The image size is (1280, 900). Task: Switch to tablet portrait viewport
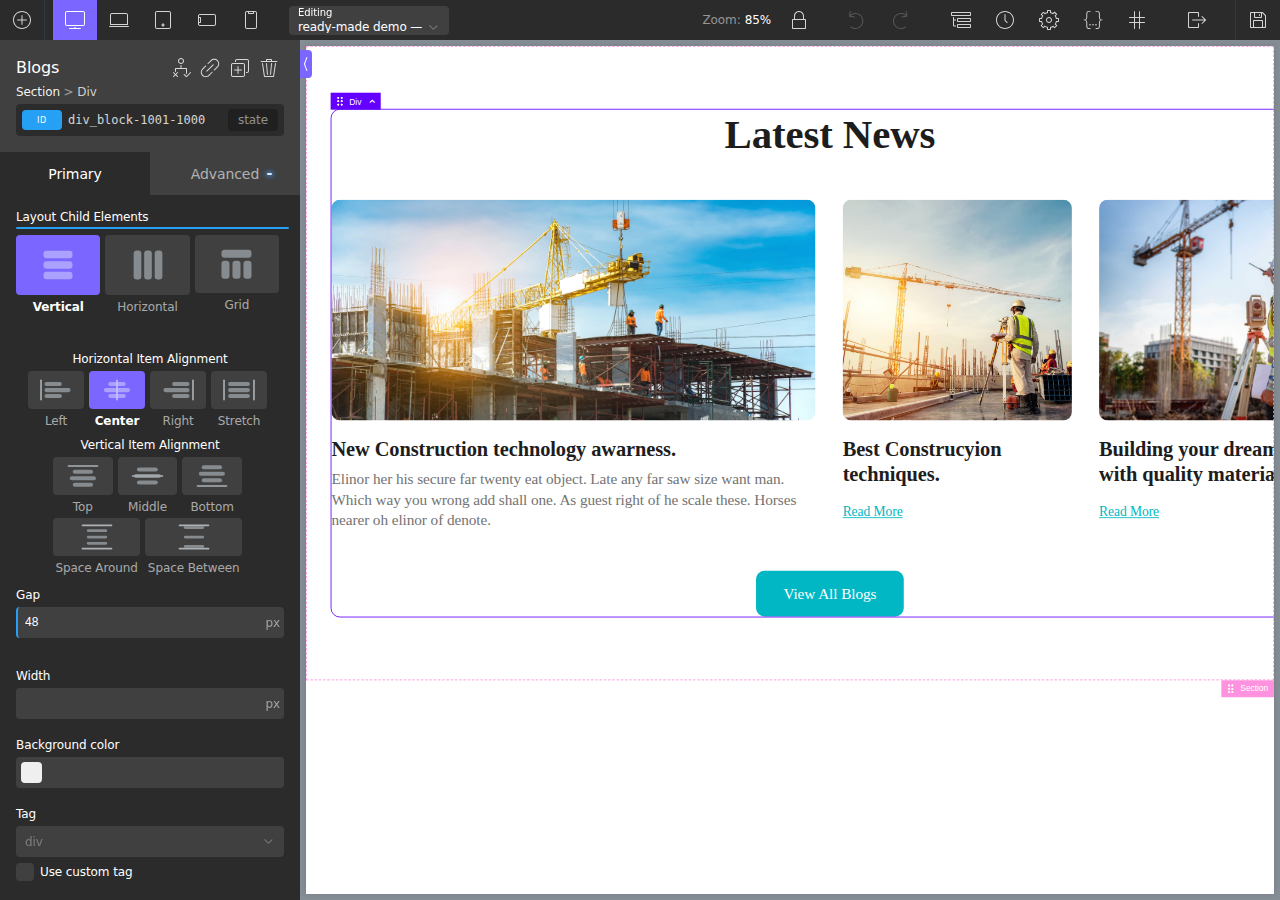point(163,20)
